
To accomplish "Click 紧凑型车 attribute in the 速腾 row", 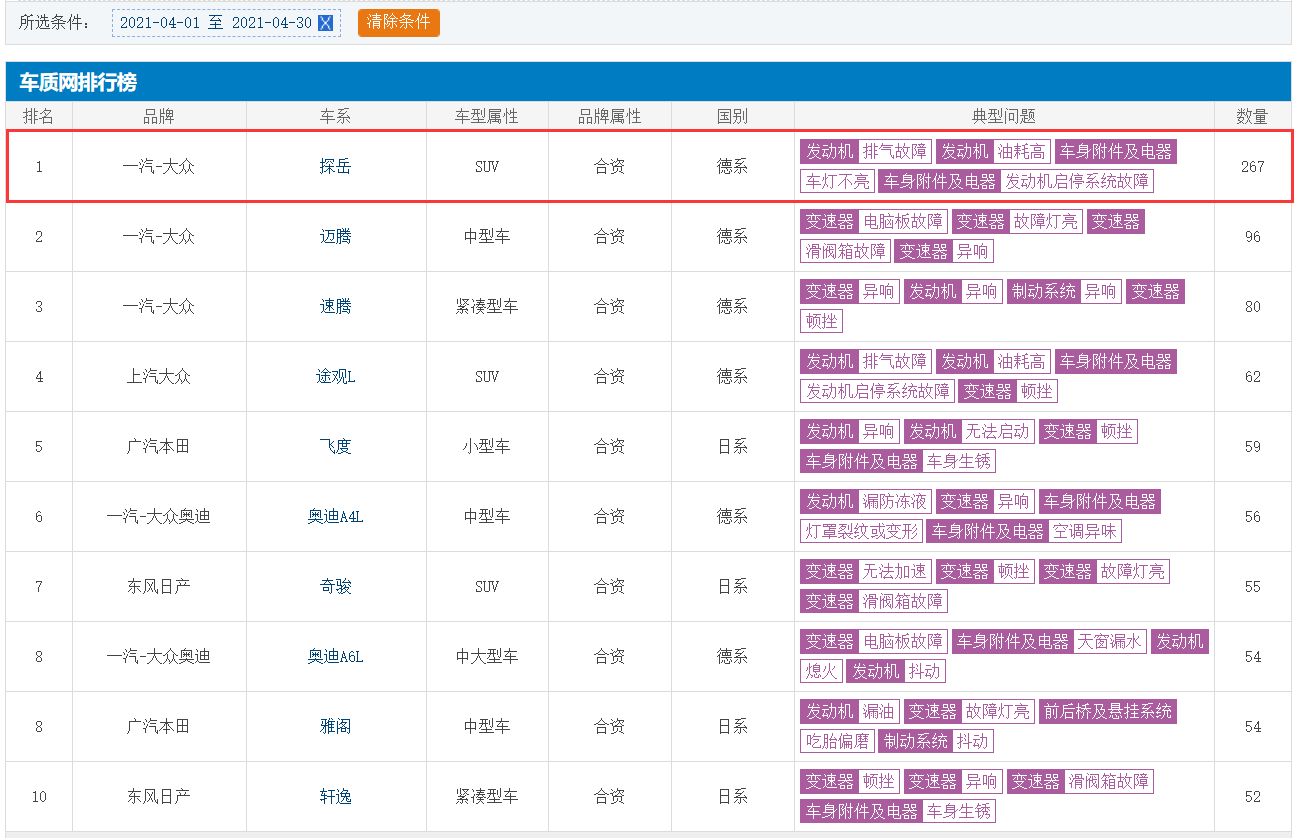I will coord(487,307).
